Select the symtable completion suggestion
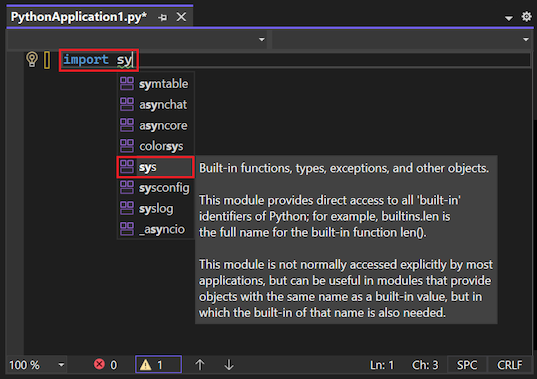Image resolution: width=537 pixels, height=379 pixels. pos(156,84)
